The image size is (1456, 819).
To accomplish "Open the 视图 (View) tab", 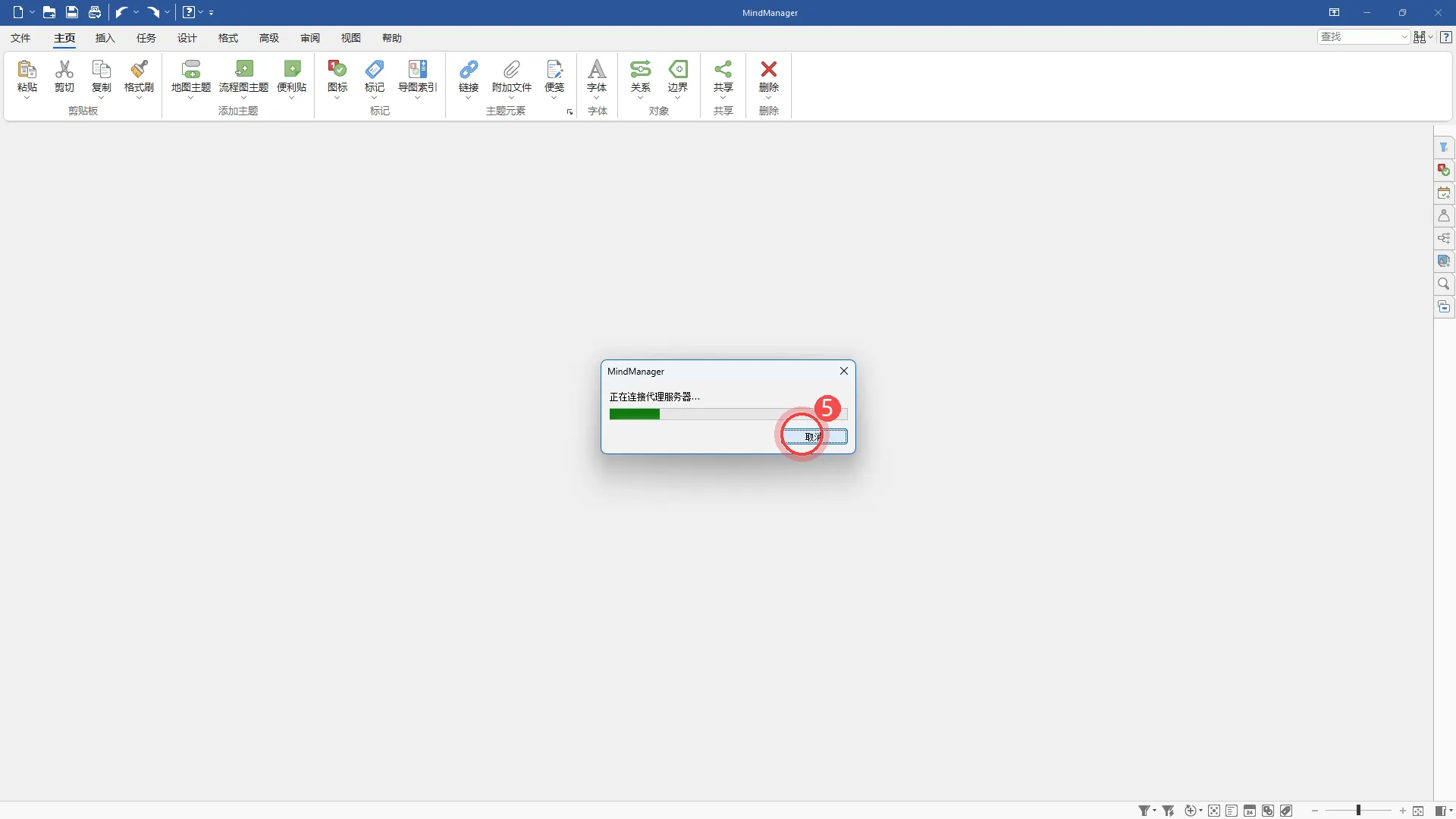I will coord(350,38).
